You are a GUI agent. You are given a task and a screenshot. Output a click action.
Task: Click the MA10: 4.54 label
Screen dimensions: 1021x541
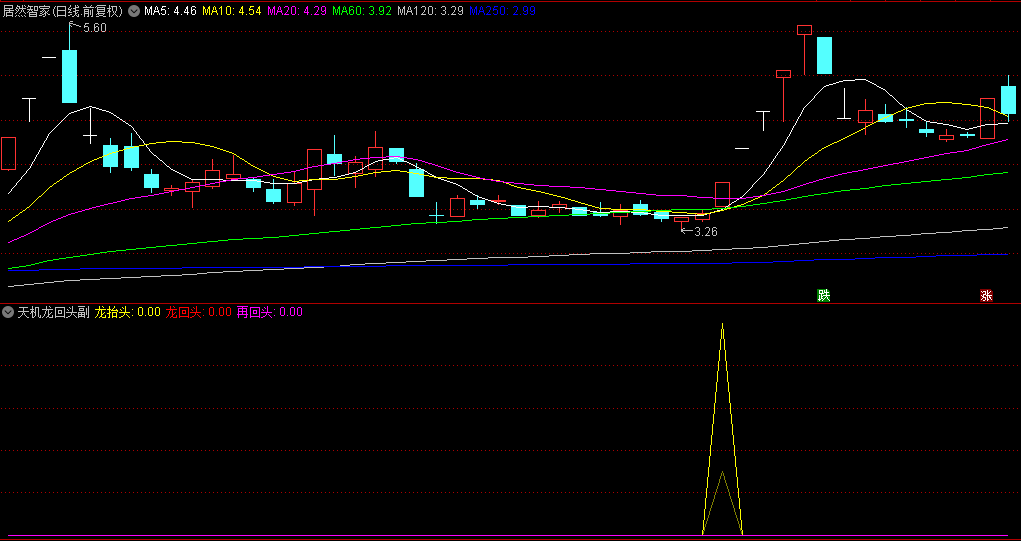point(232,10)
